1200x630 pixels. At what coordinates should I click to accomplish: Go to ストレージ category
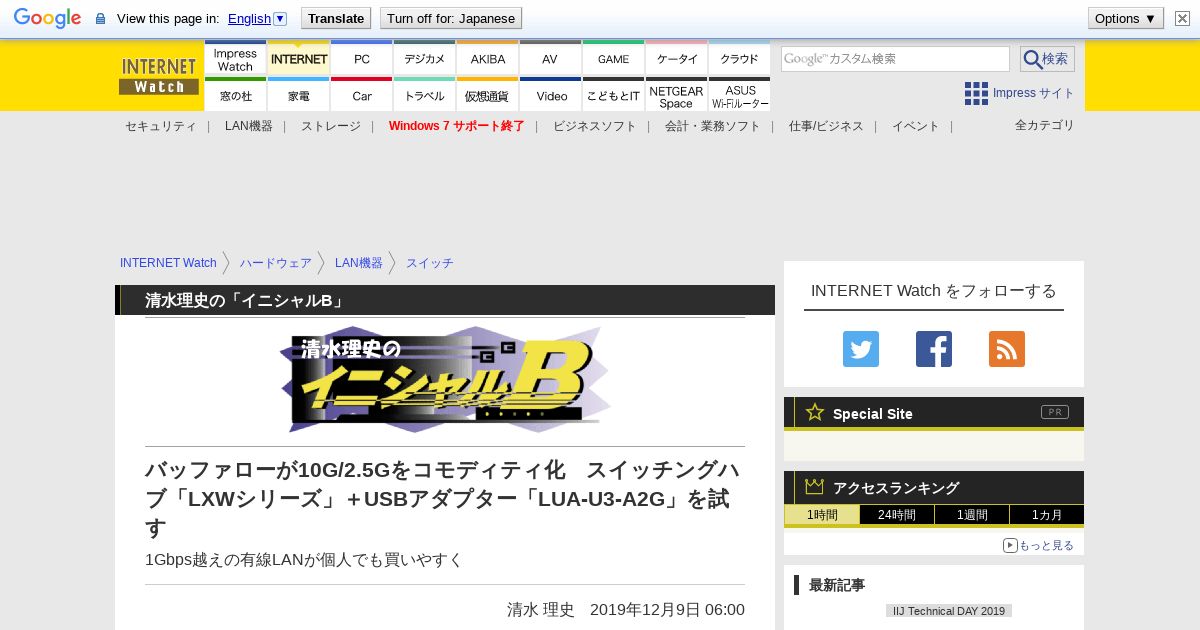tap(330, 126)
